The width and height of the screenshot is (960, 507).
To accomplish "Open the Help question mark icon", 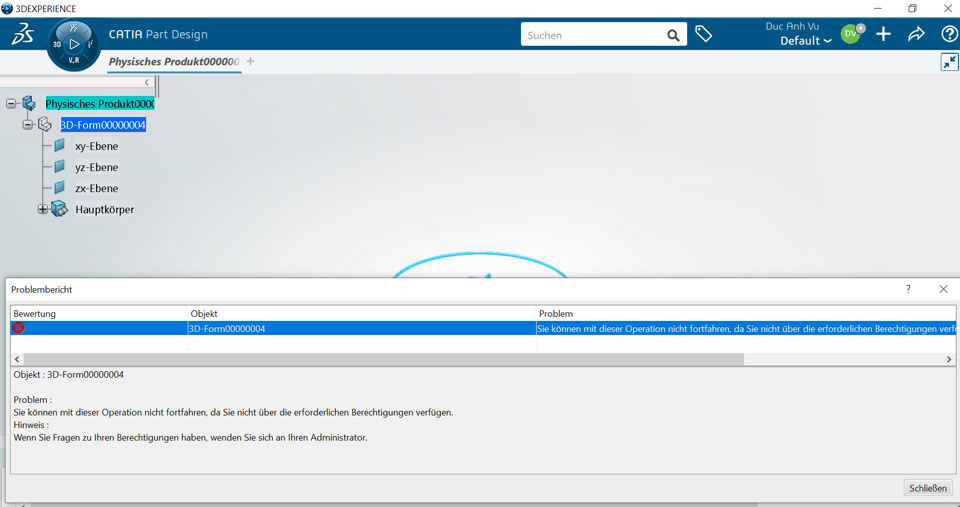I will (x=949, y=34).
